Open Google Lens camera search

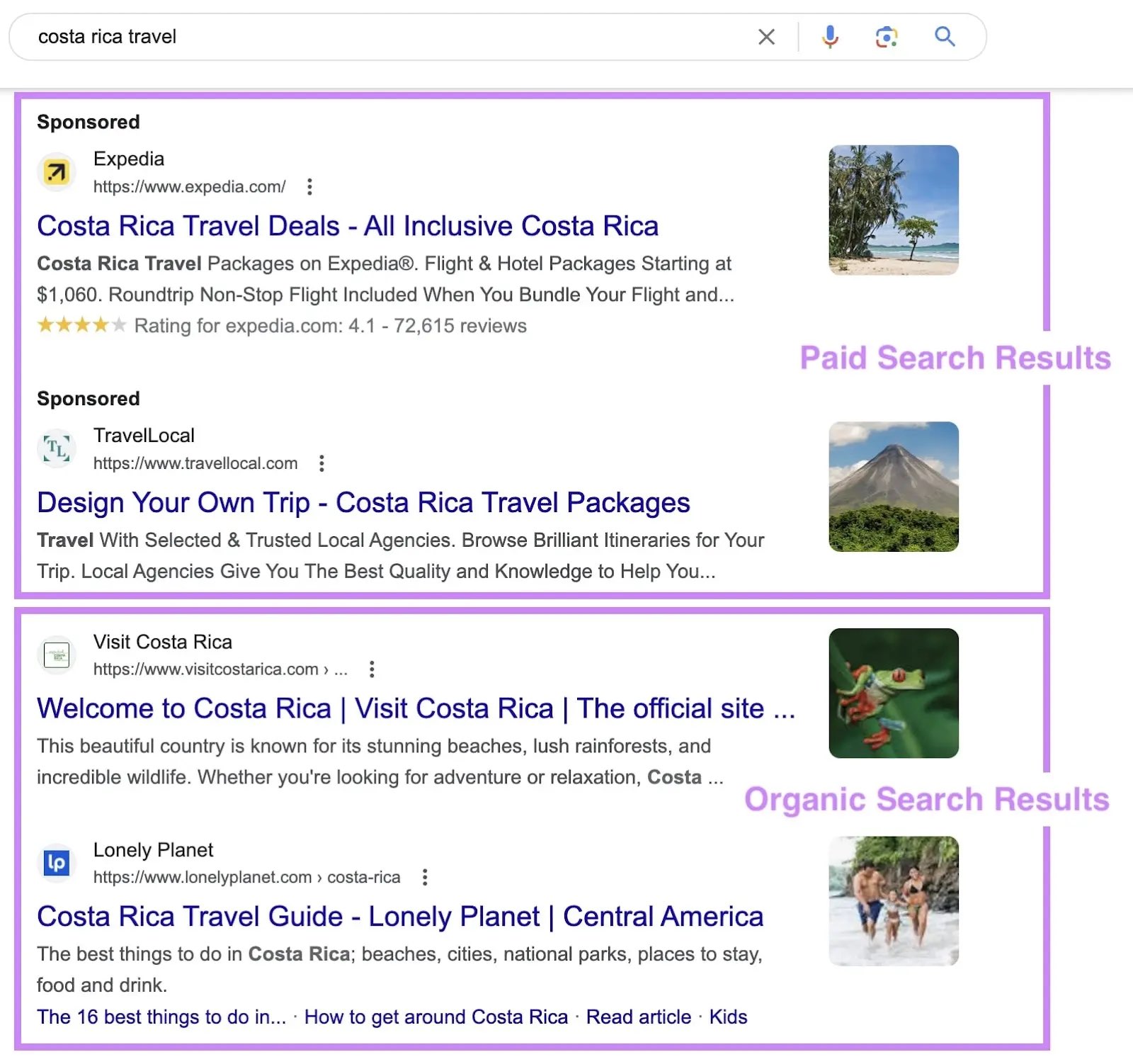886,36
